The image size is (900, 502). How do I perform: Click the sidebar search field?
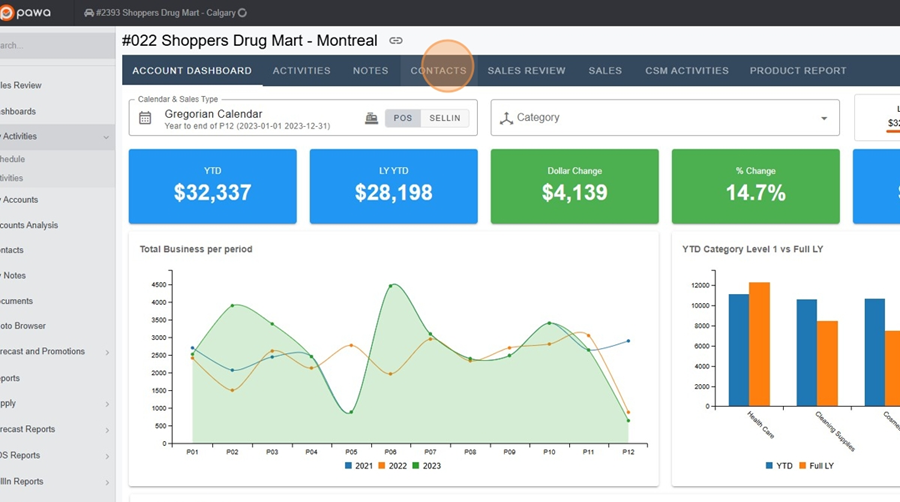pos(56,45)
